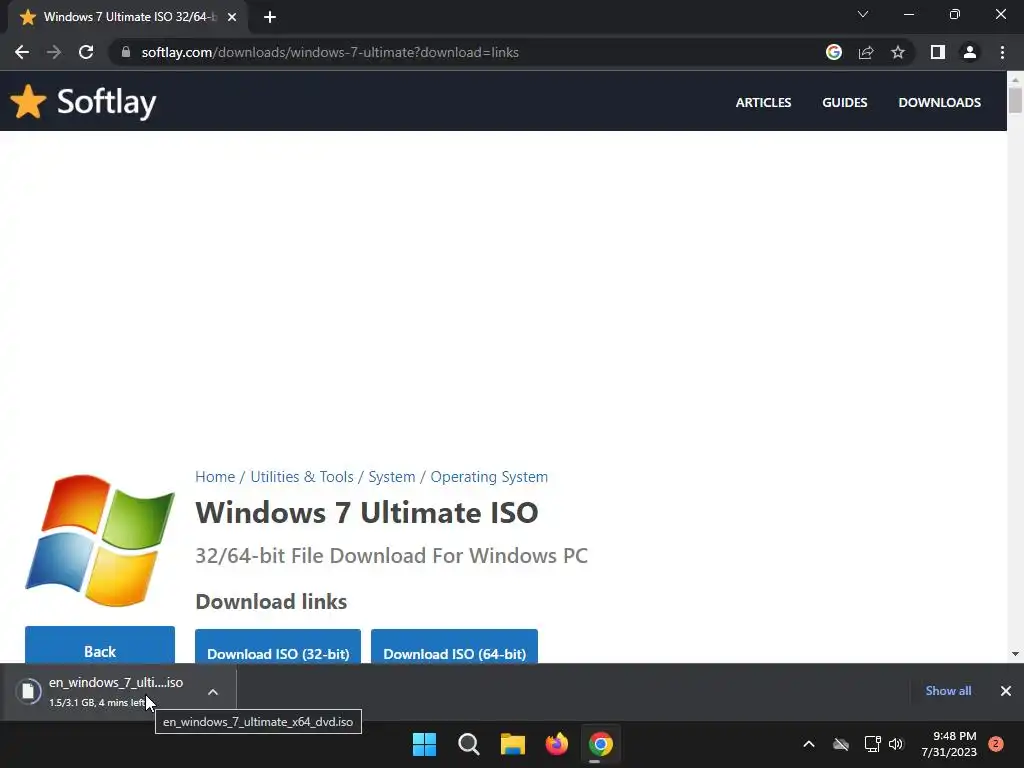Screen dimensions: 1024x768
Task: Open the volume control icon
Action: pyautogui.click(x=896, y=744)
